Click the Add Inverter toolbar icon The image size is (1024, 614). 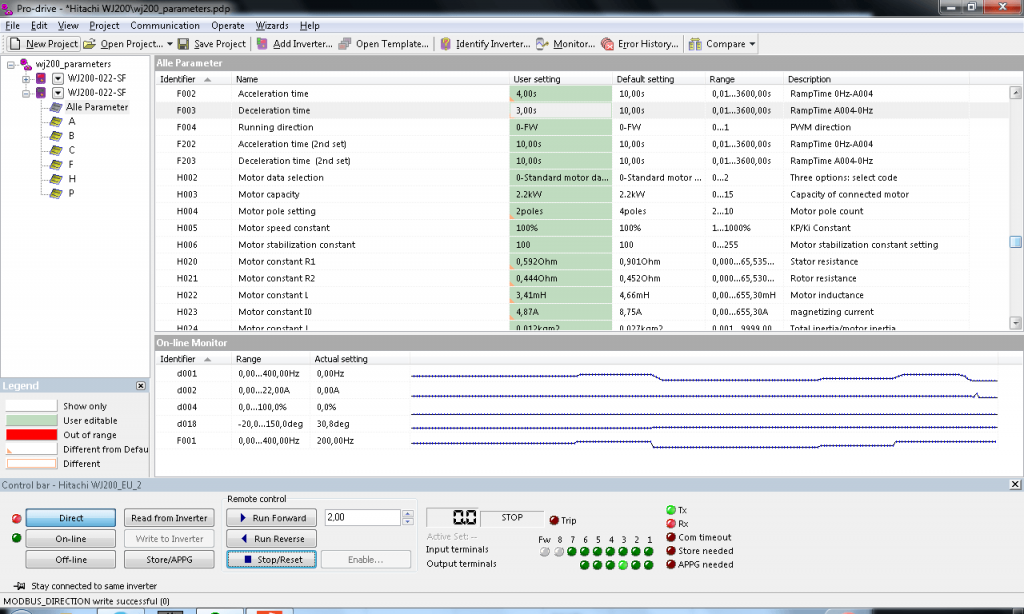(x=263, y=44)
